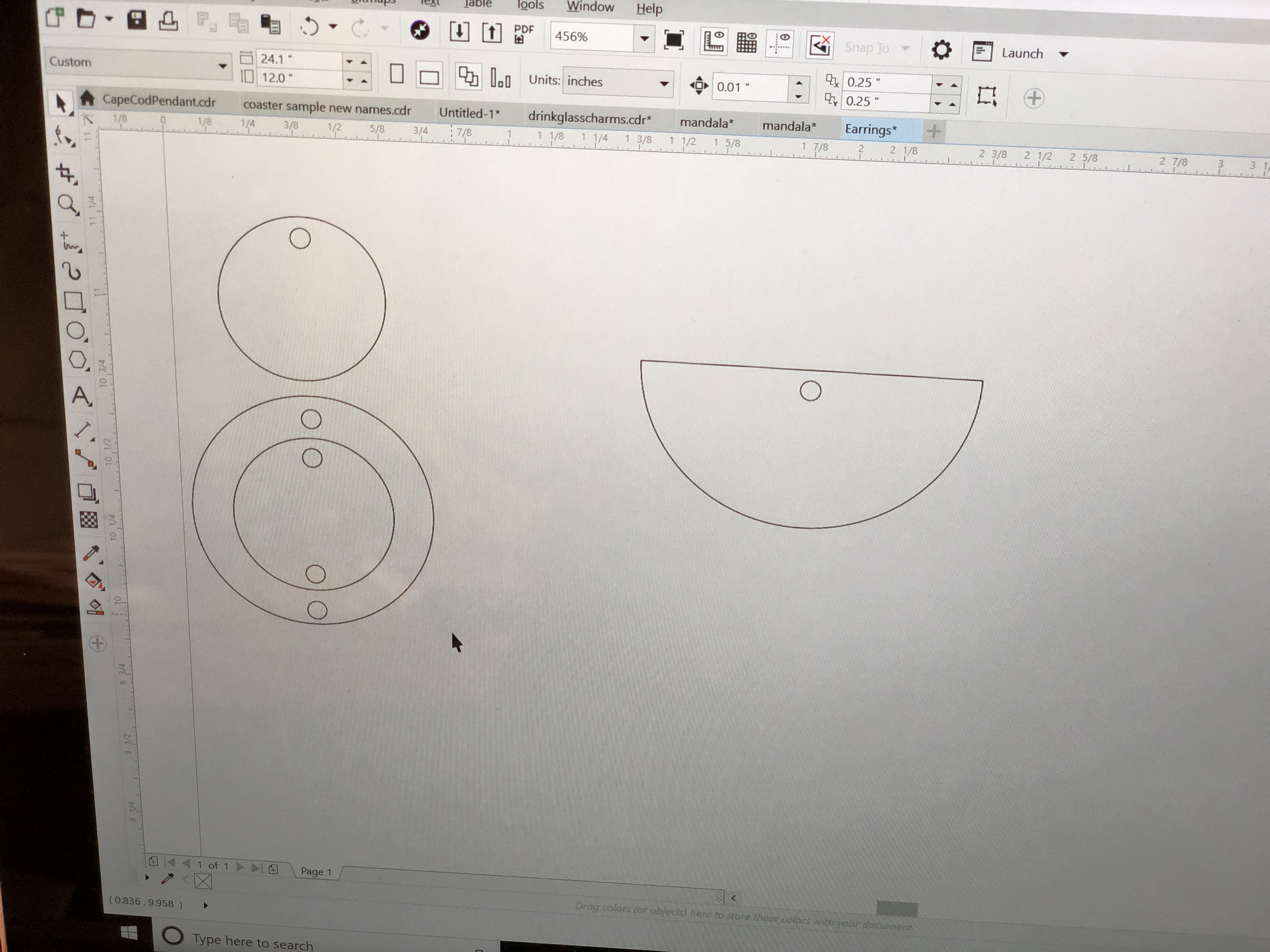Open the Window menu
Screen dimensions: 1270x952
(x=590, y=6)
